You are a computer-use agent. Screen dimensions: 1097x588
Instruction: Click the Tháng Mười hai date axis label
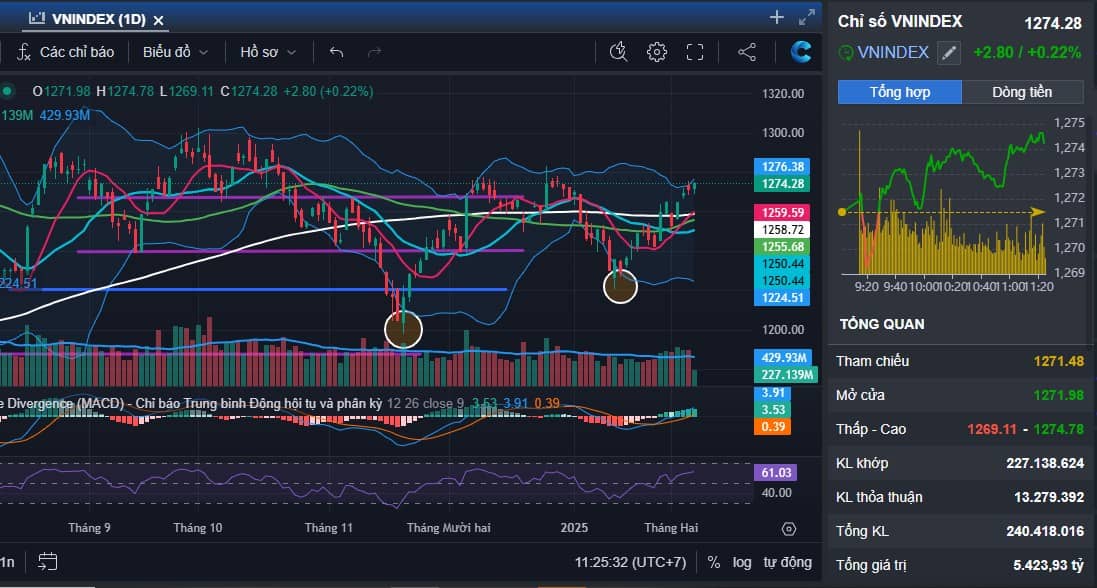coord(448,528)
